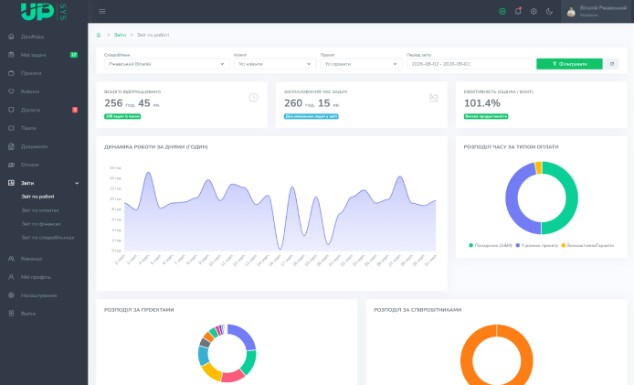Click the Вийти logout icon in sidebar
This screenshot has width=634, height=385.
pos(11,313)
